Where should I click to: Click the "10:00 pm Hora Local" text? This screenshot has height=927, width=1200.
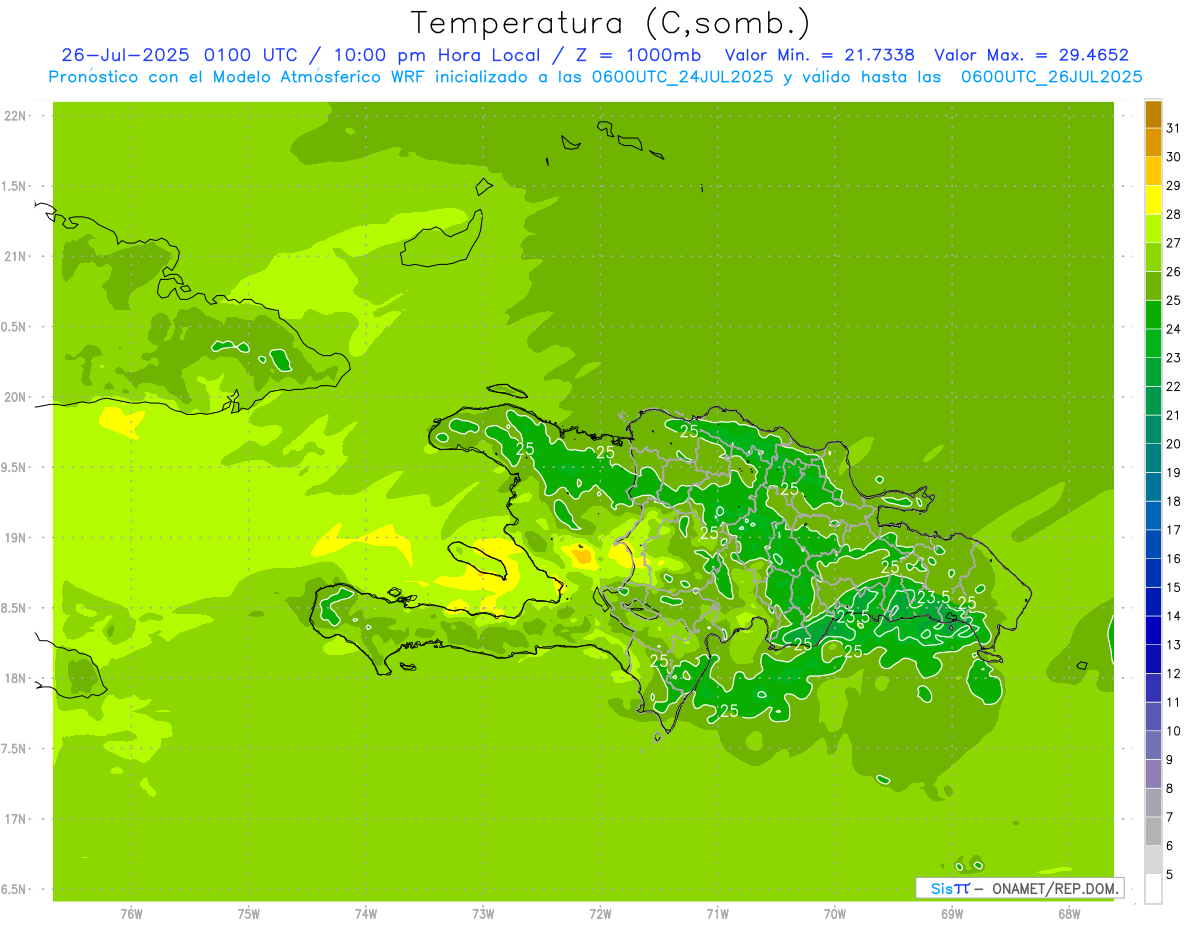pyautogui.click(x=436, y=55)
